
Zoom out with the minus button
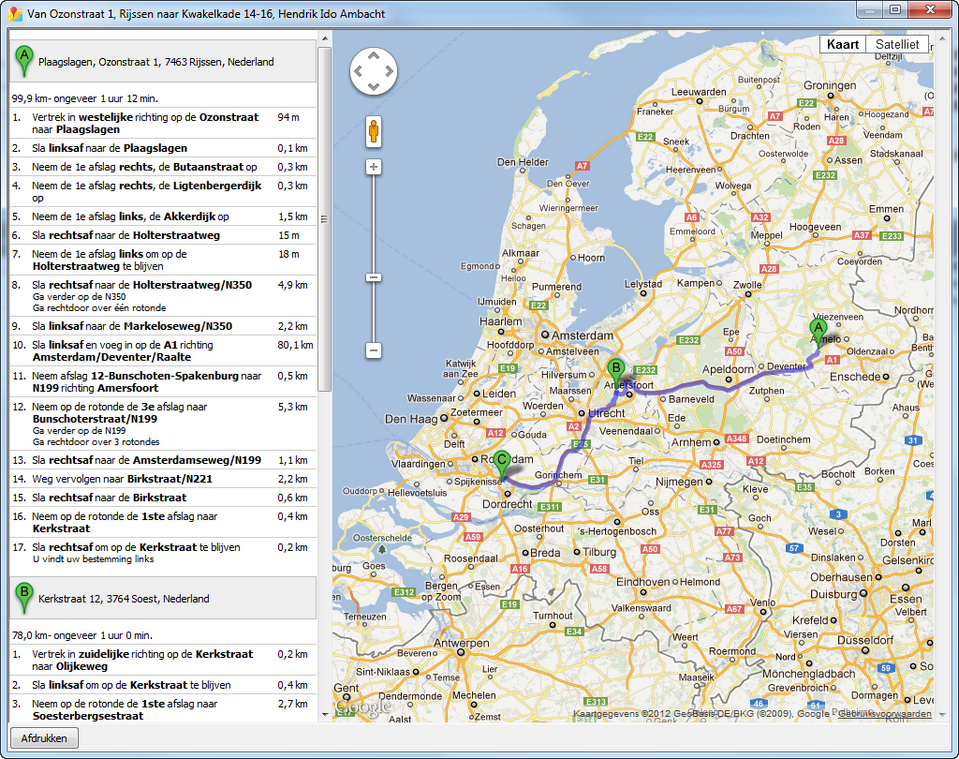(x=373, y=350)
